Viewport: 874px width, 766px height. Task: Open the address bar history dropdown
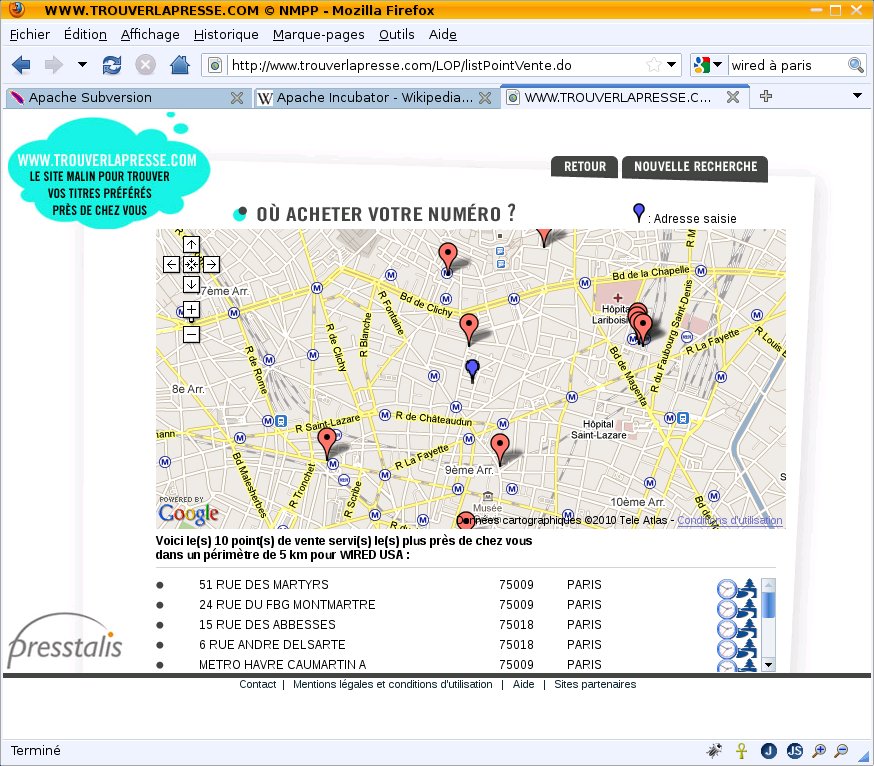(x=672, y=65)
